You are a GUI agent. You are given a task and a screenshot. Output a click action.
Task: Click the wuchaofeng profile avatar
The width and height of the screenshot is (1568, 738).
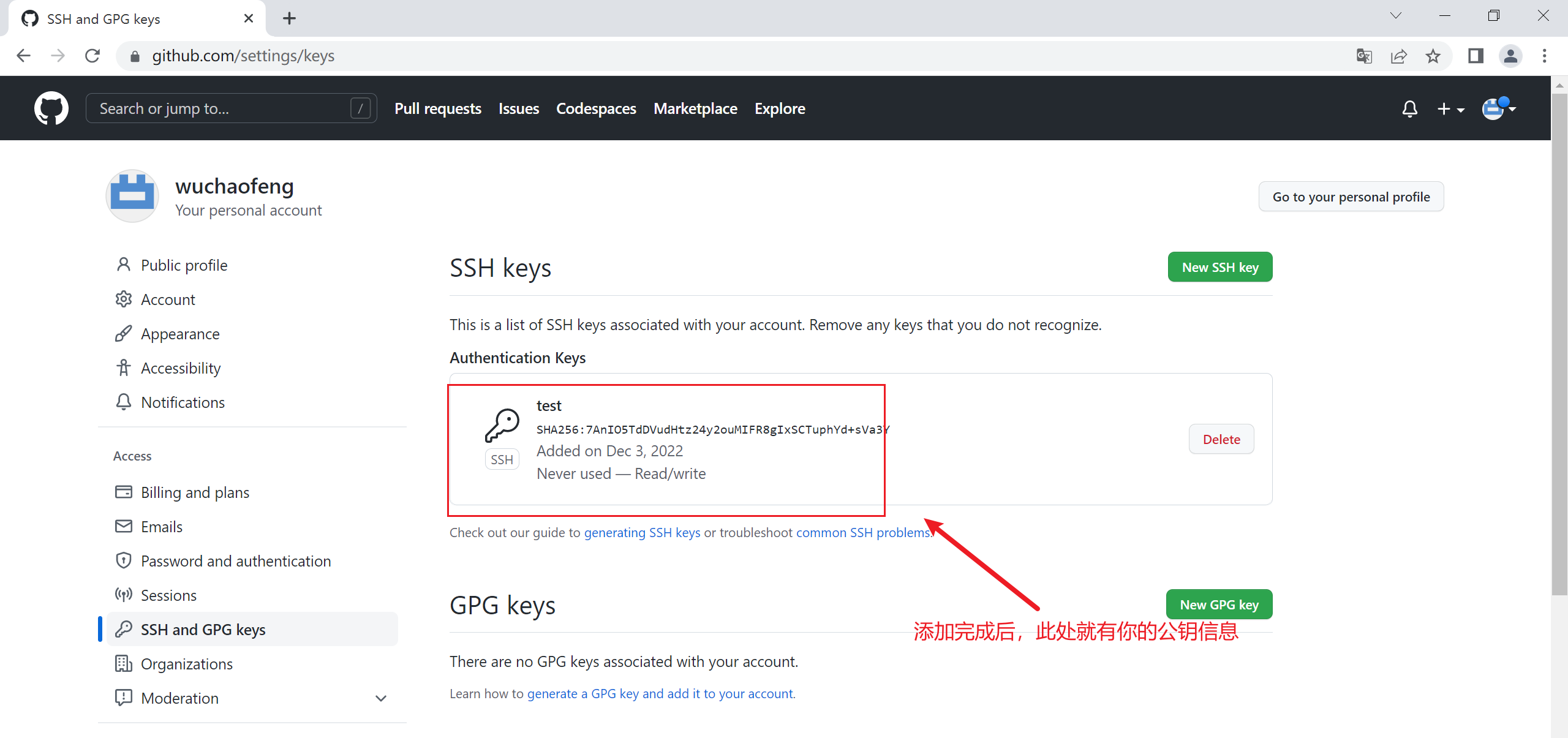(132, 196)
